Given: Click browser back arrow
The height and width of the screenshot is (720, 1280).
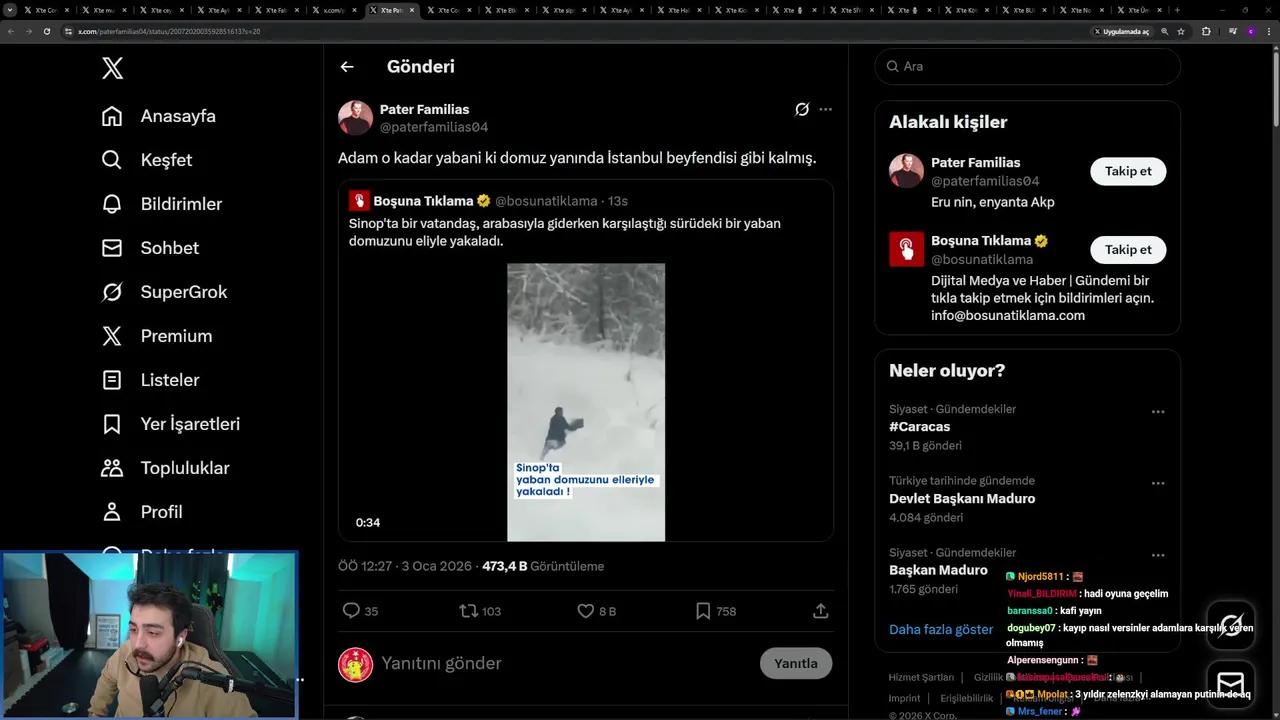Looking at the screenshot, I should click(x=11, y=31).
